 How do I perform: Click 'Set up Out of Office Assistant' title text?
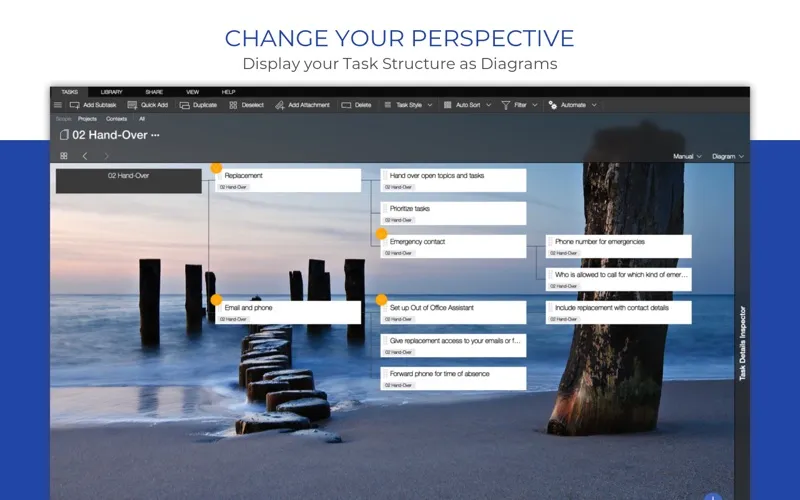click(432, 308)
